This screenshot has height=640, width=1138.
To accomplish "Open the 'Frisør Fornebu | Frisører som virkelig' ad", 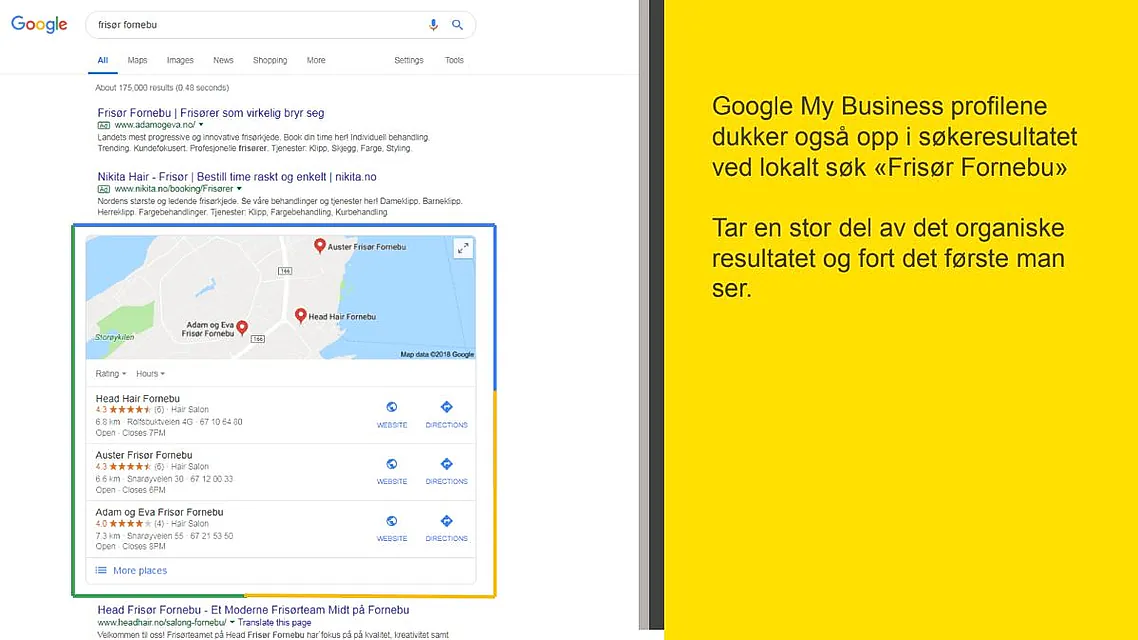I will pos(210,112).
